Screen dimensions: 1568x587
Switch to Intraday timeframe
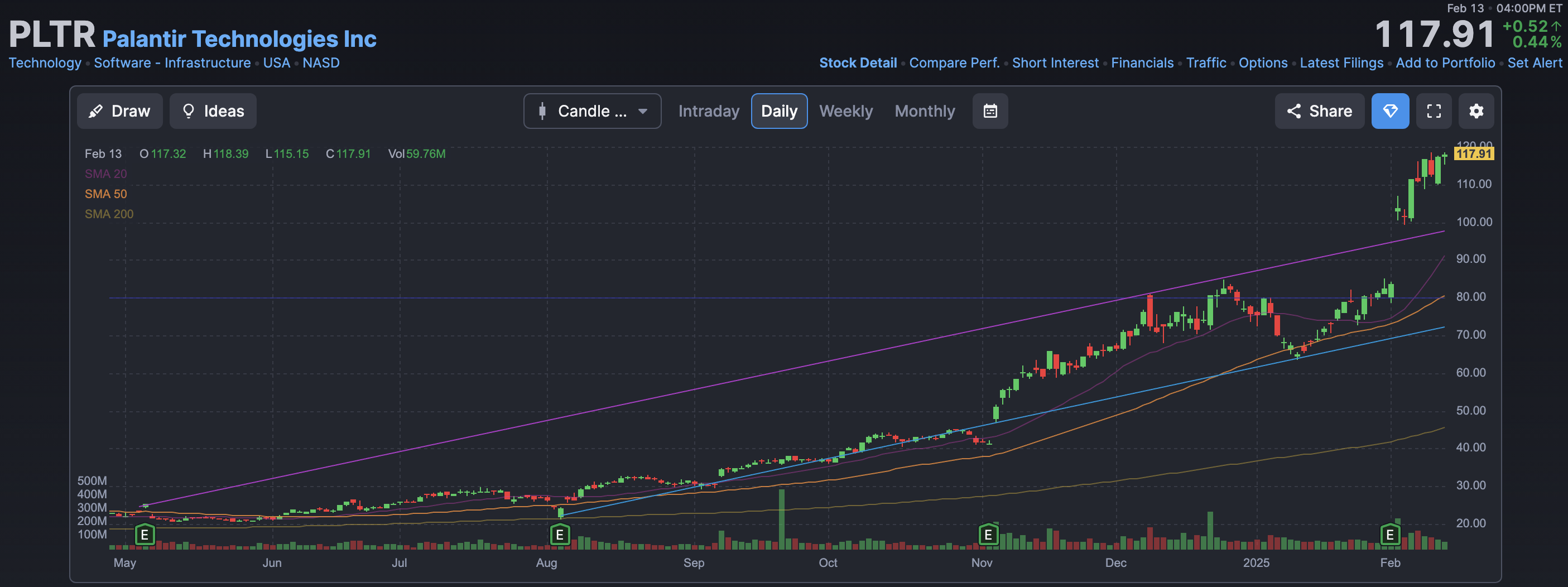[x=709, y=111]
